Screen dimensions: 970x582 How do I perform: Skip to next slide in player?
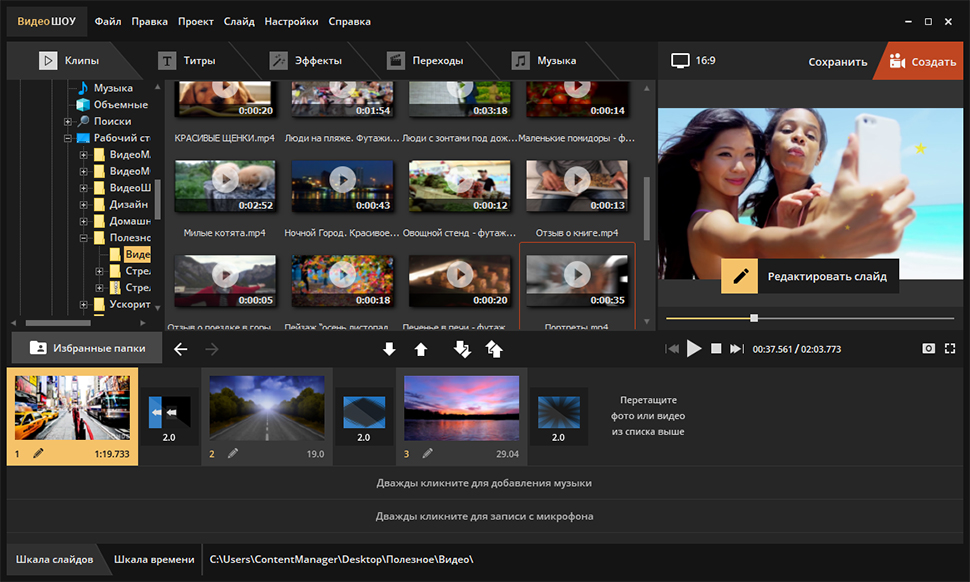[x=737, y=349]
